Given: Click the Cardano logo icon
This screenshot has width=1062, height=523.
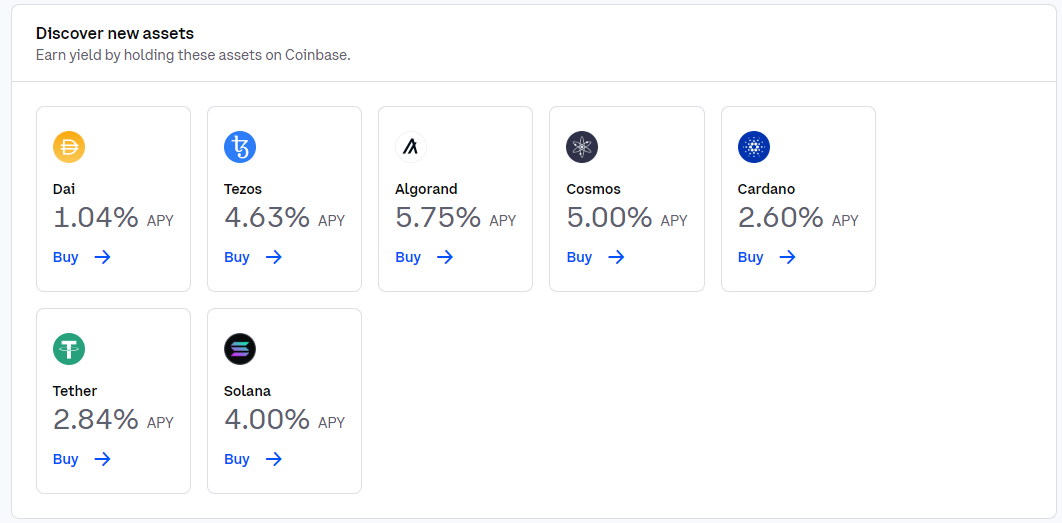Looking at the screenshot, I should point(754,147).
